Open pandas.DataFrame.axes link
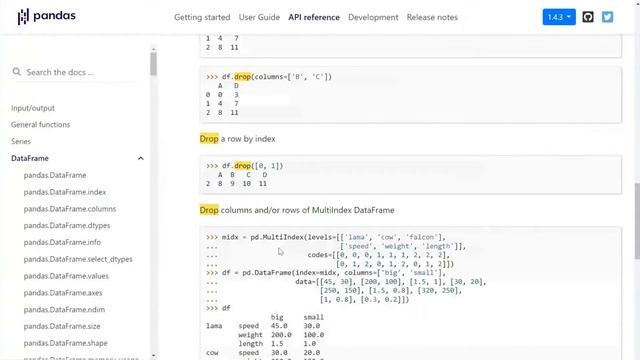 click(x=63, y=293)
